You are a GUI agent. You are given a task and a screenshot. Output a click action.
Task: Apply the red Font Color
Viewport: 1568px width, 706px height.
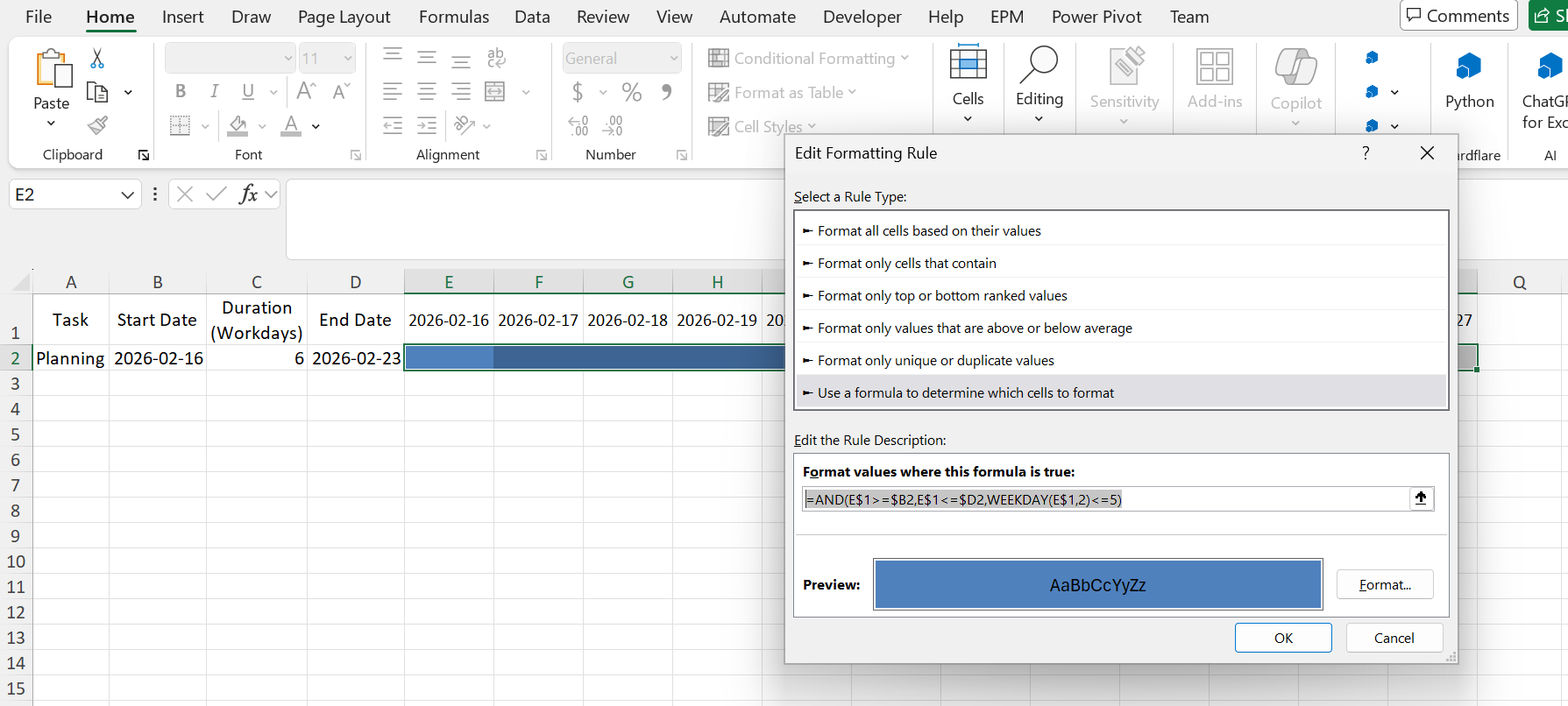[x=291, y=125]
